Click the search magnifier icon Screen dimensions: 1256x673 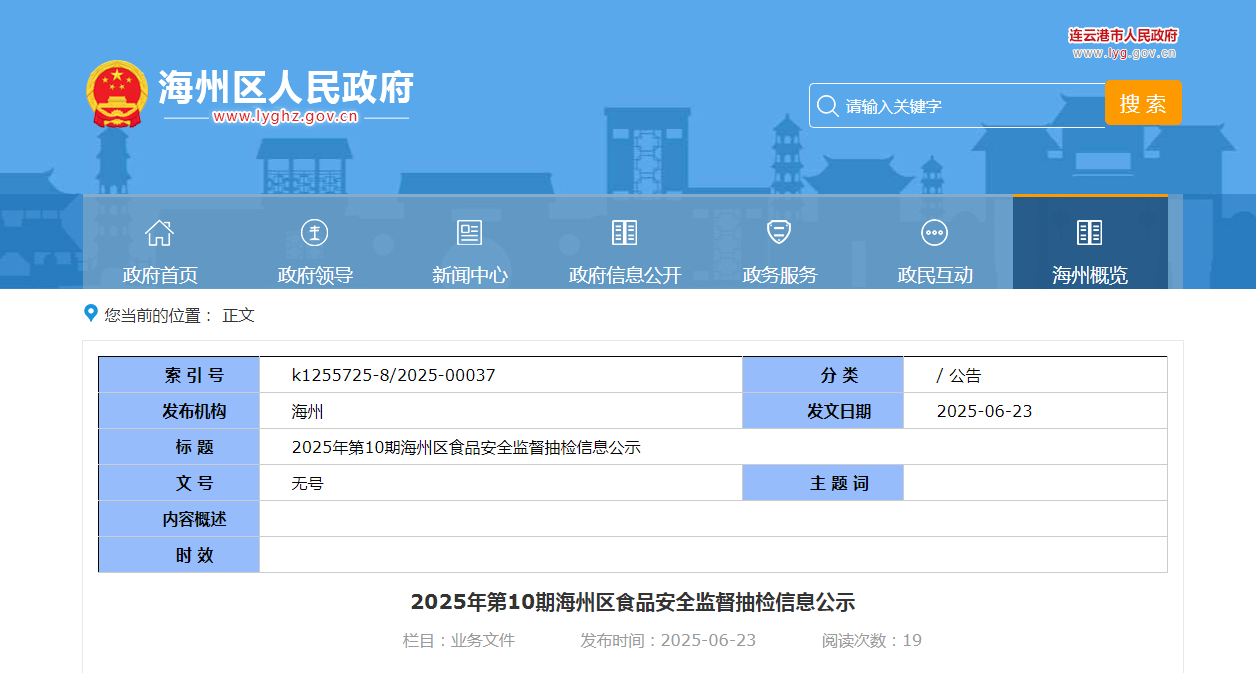[828, 106]
